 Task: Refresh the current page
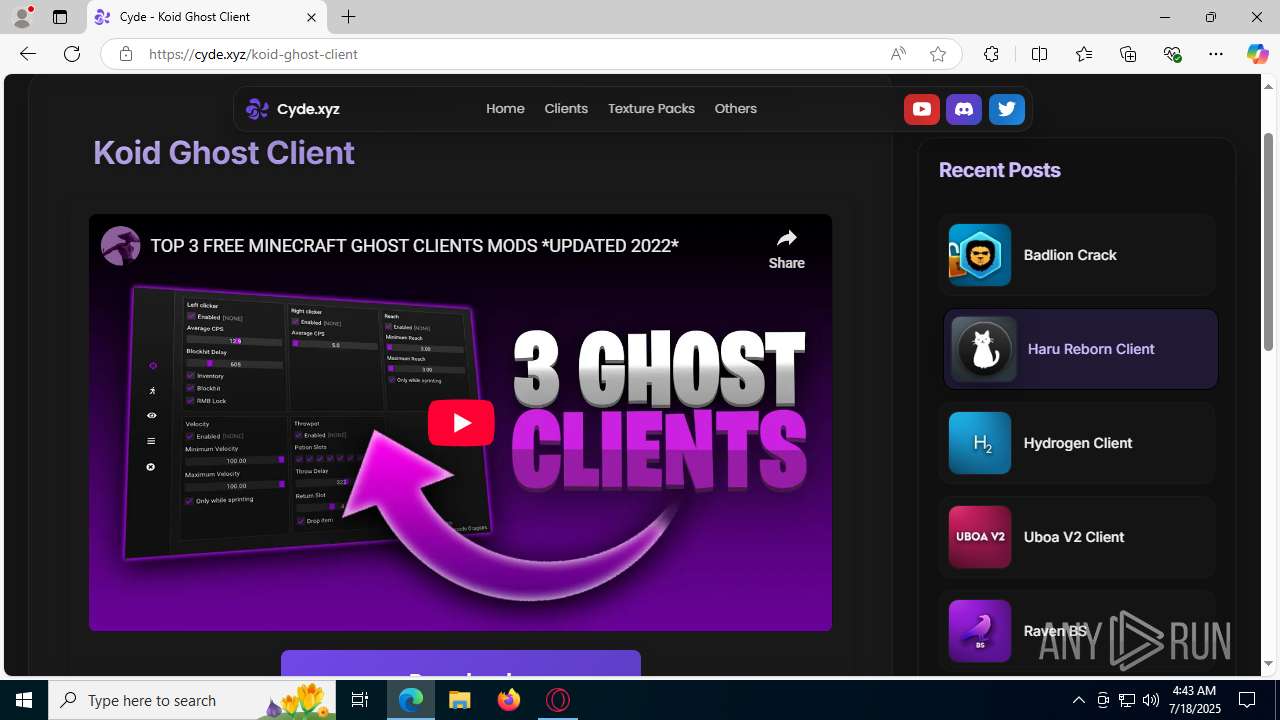[x=72, y=54]
